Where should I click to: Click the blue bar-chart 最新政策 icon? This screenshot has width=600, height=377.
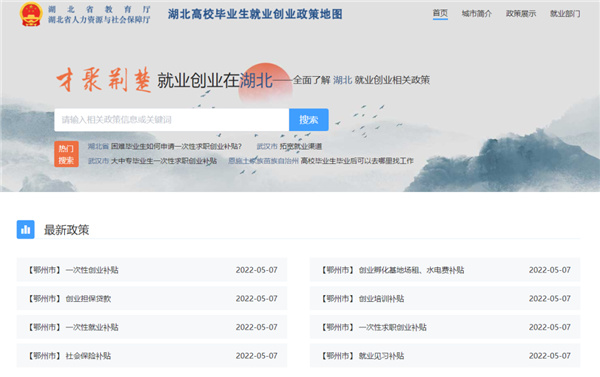click(x=26, y=229)
